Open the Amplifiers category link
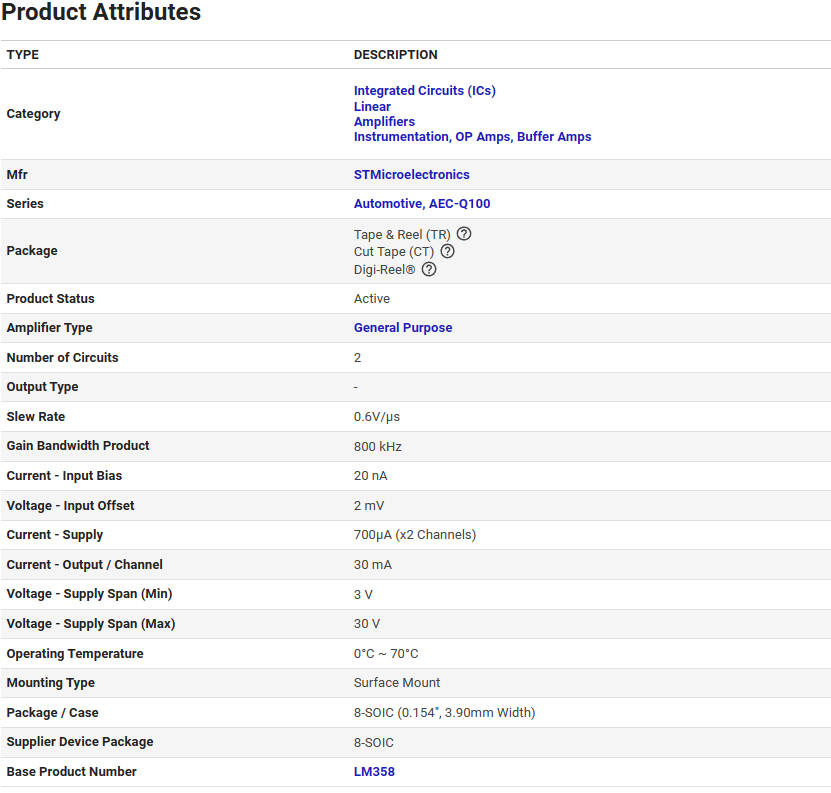The image size is (831, 793). click(x=384, y=121)
